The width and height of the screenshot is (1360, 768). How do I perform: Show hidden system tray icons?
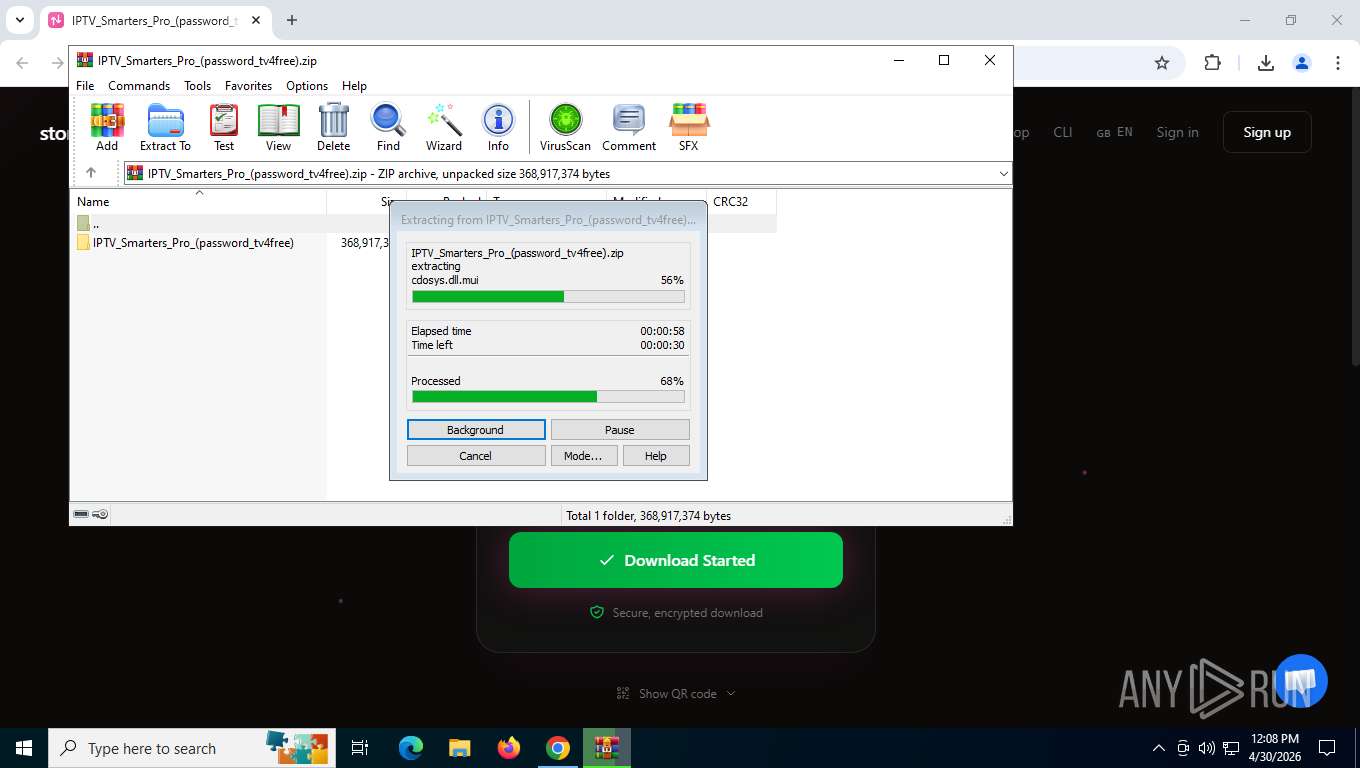coord(1159,748)
